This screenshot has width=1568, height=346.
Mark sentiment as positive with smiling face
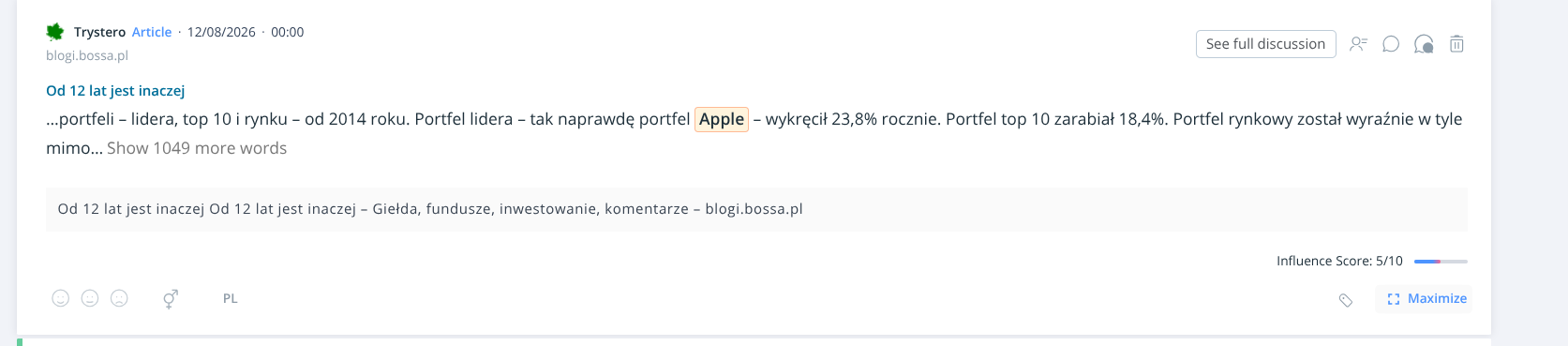click(x=61, y=298)
